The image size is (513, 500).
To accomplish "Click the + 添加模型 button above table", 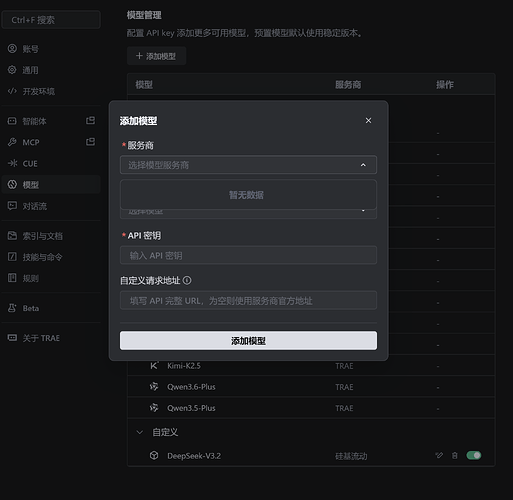I will click(x=156, y=56).
